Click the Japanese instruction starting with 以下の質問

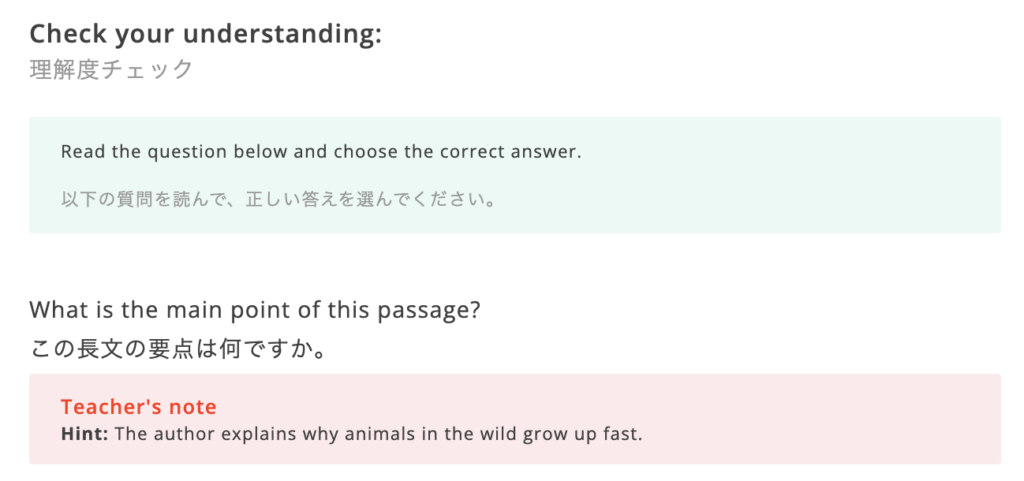pos(279,198)
